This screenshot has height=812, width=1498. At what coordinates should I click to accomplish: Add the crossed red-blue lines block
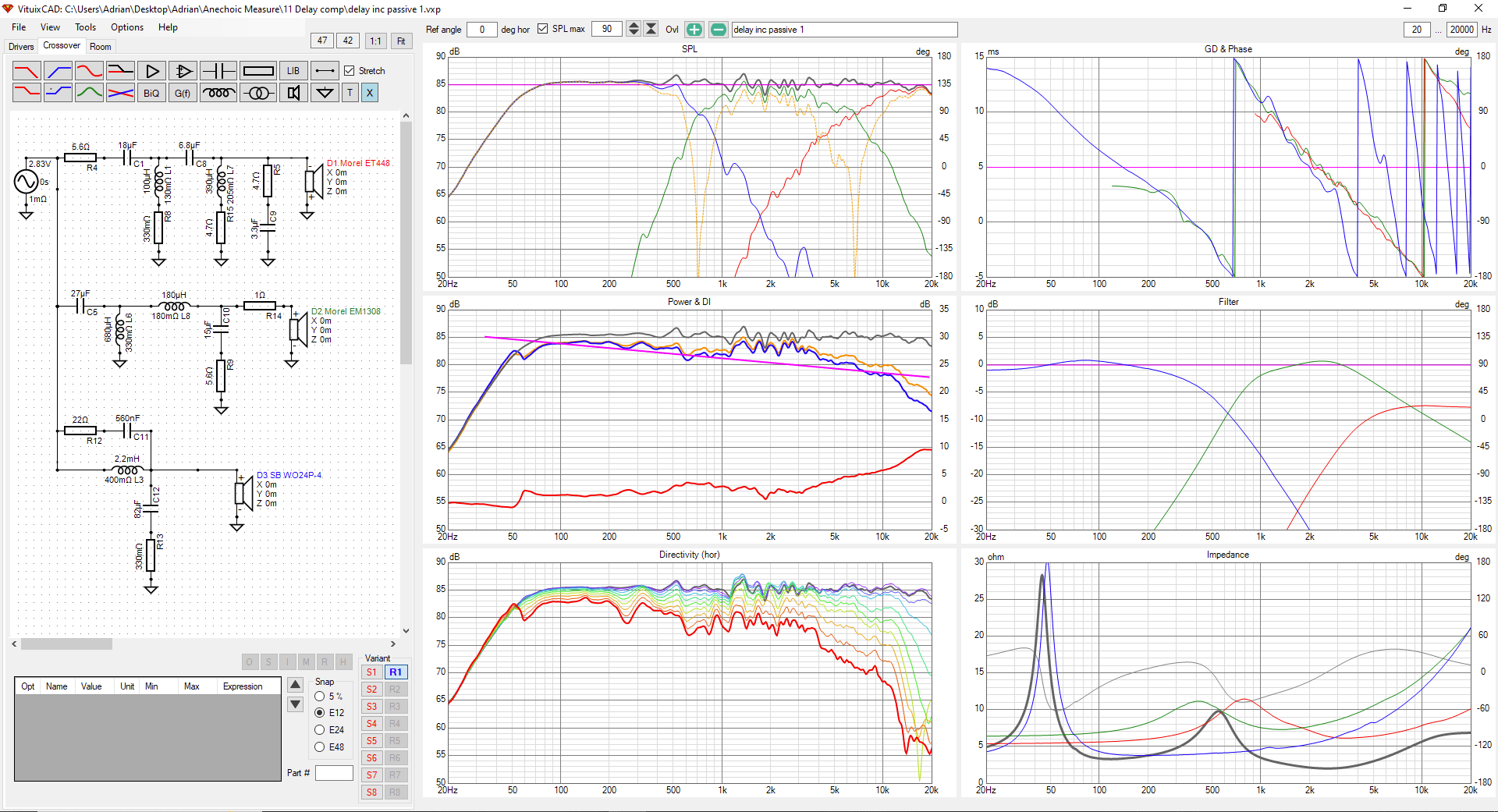point(120,93)
